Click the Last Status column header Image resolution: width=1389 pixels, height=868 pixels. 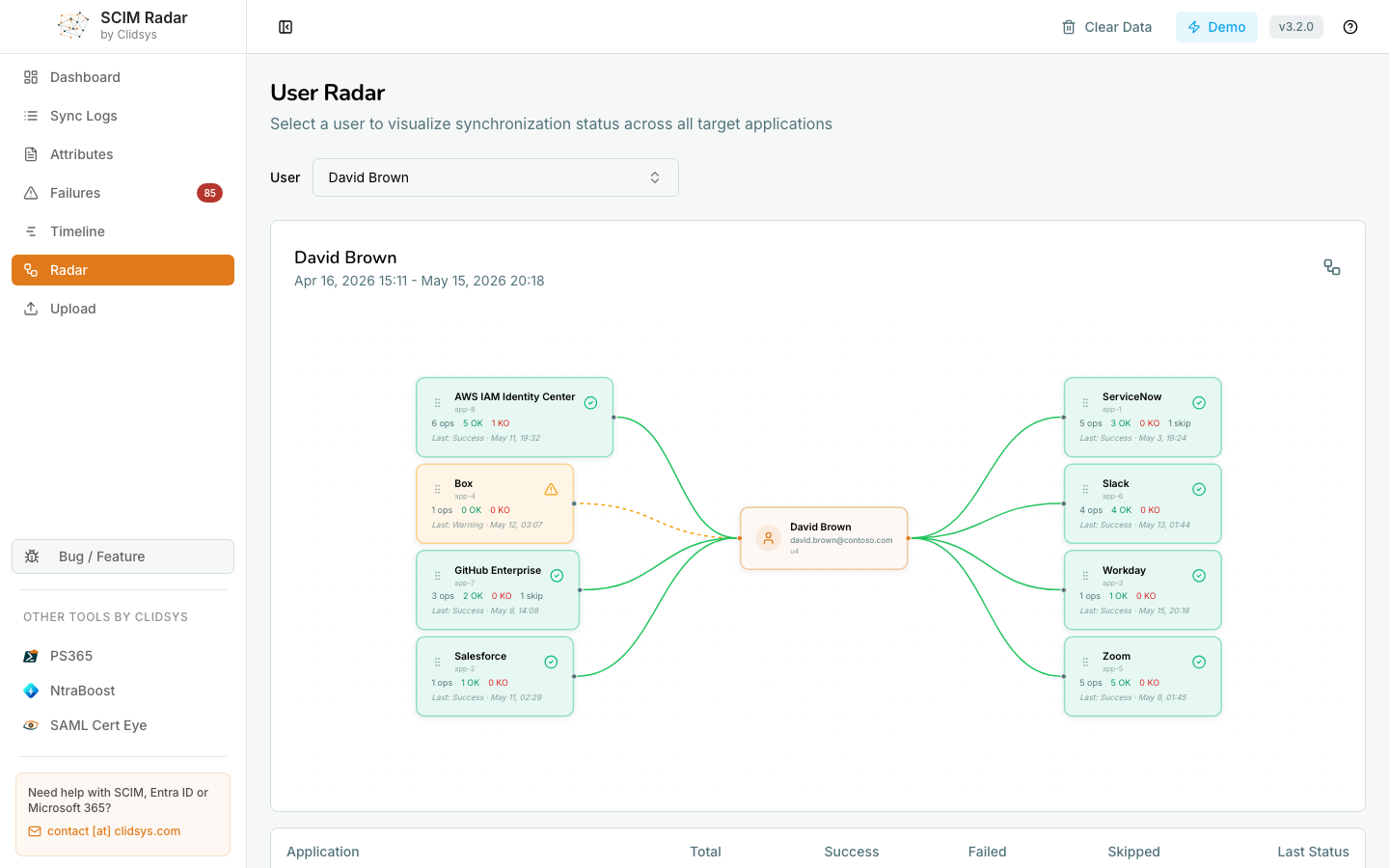(x=1313, y=852)
